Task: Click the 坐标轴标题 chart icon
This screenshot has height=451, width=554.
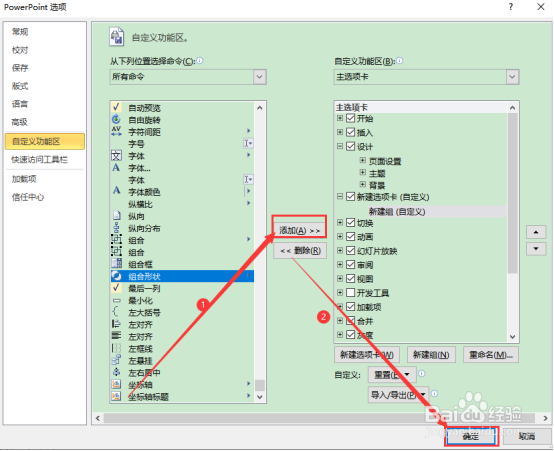Action: pyautogui.click(x=116, y=396)
